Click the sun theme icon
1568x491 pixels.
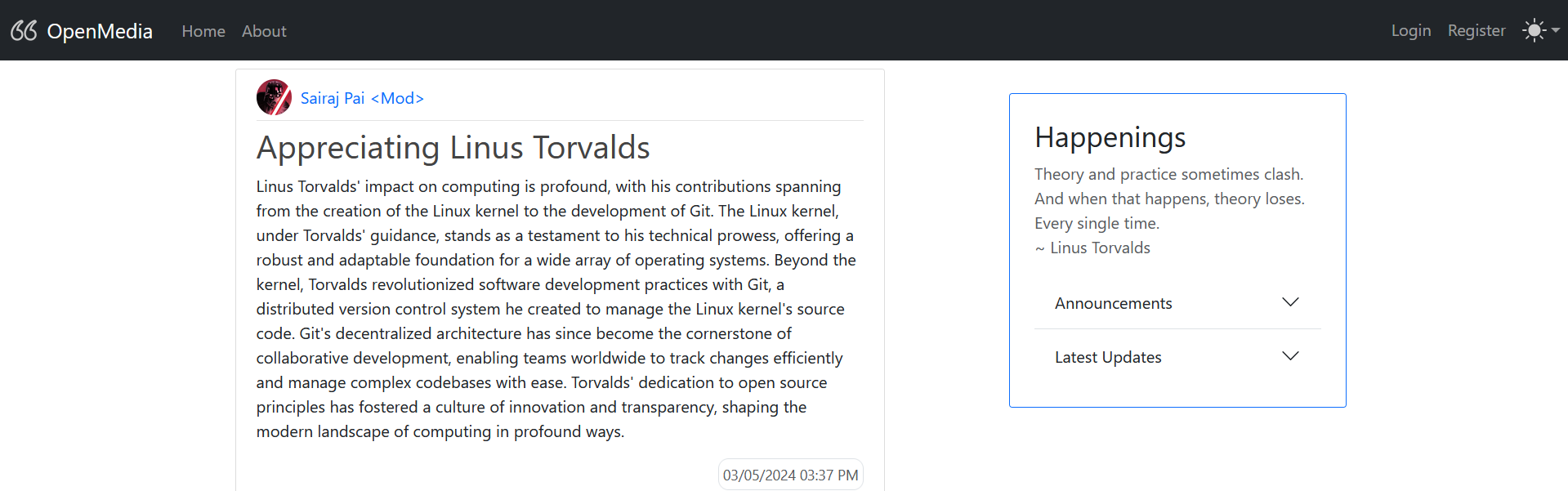1534,30
